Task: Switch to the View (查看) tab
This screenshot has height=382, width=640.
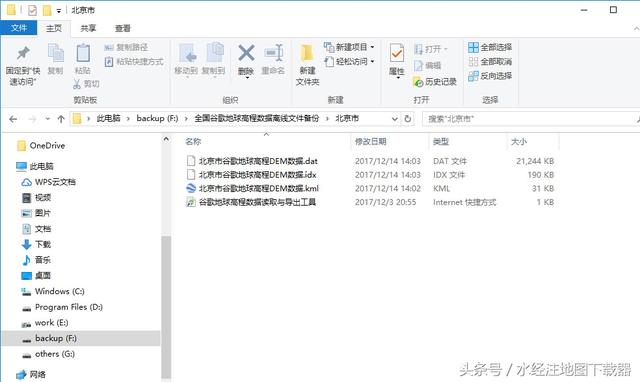Action: pos(122,28)
